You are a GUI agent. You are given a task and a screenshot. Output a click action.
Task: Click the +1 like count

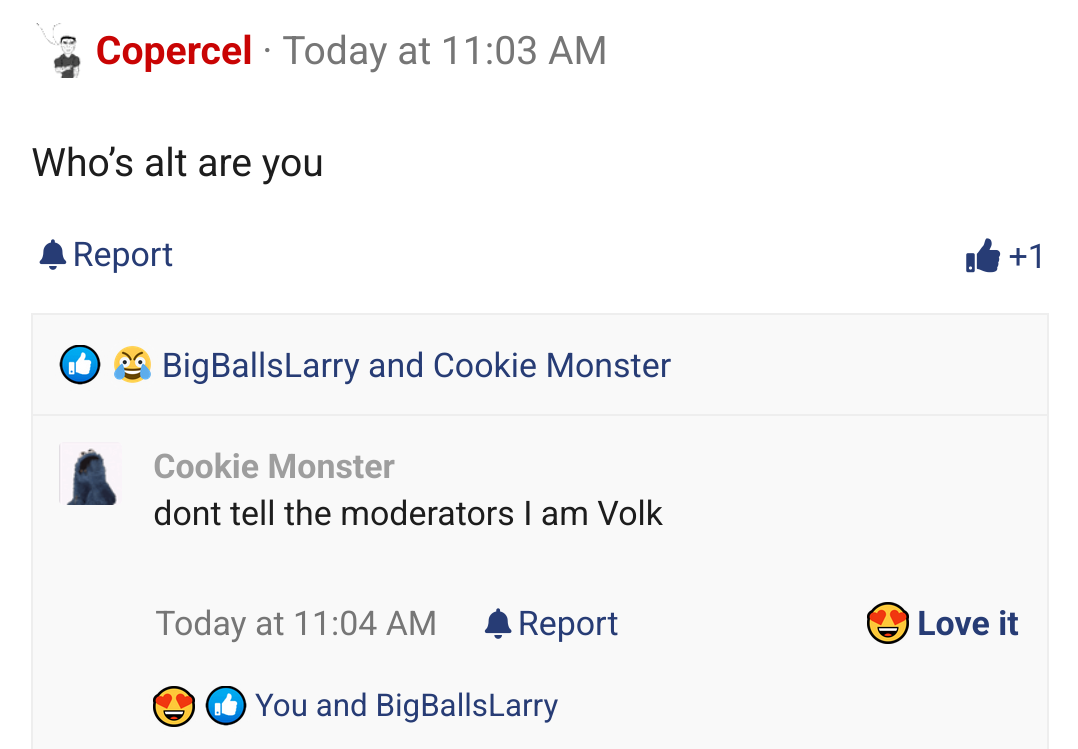point(1027,257)
